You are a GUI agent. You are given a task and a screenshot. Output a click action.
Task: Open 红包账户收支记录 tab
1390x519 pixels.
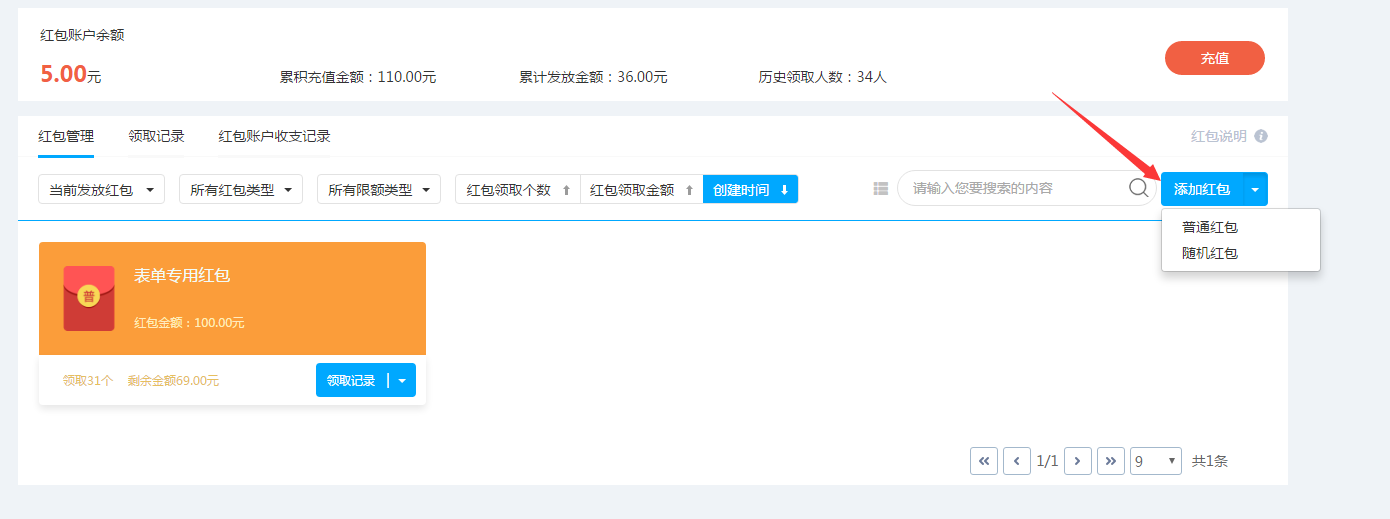274,136
